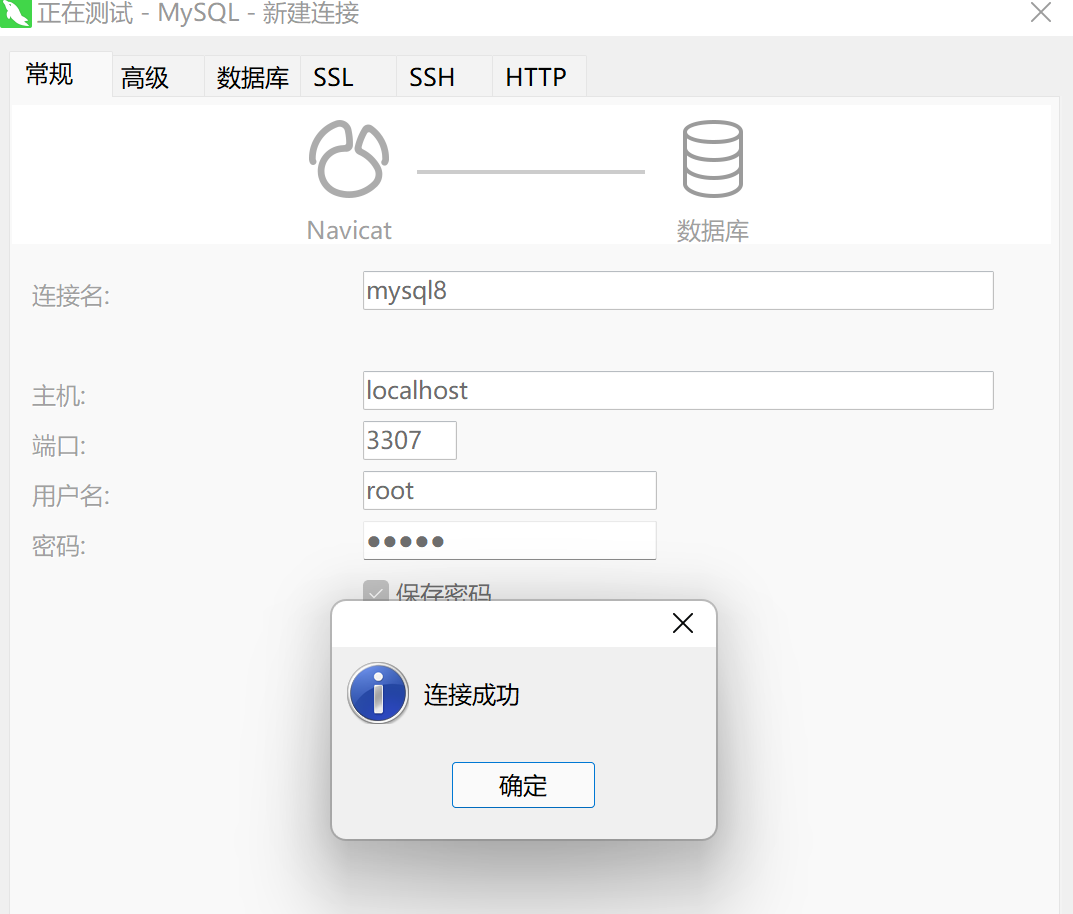1073x914 pixels.
Task: Click the 密码 password field
Action: pos(510,540)
